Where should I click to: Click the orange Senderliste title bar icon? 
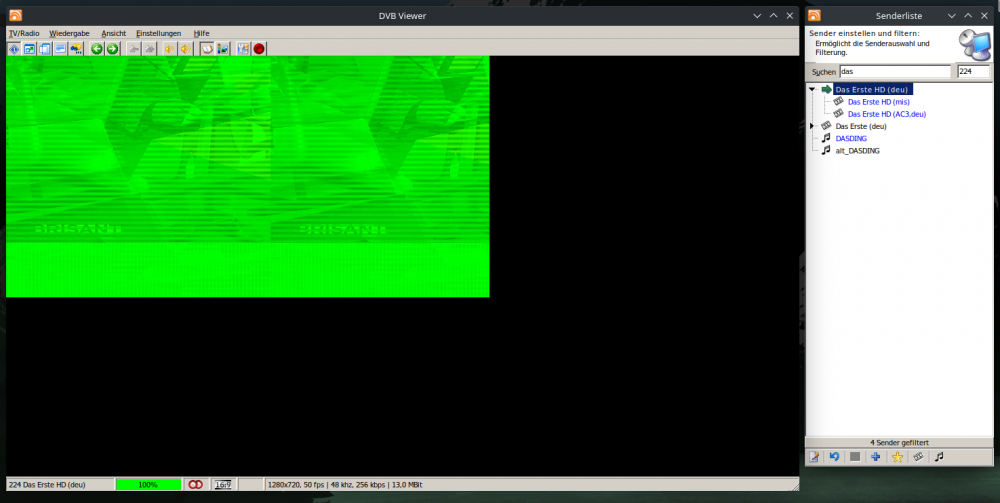814,16
